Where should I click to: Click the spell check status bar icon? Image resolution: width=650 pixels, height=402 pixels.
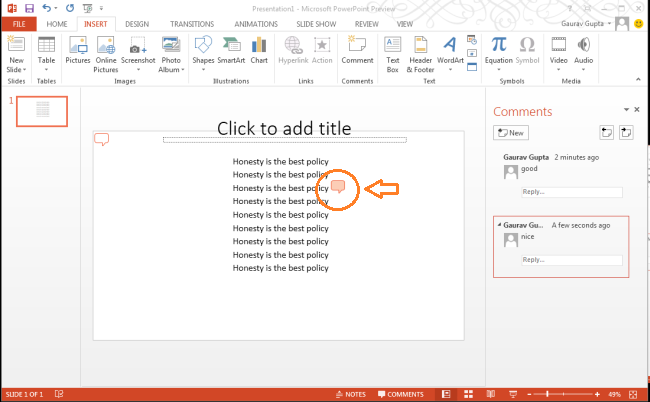(x=59, y=394)
